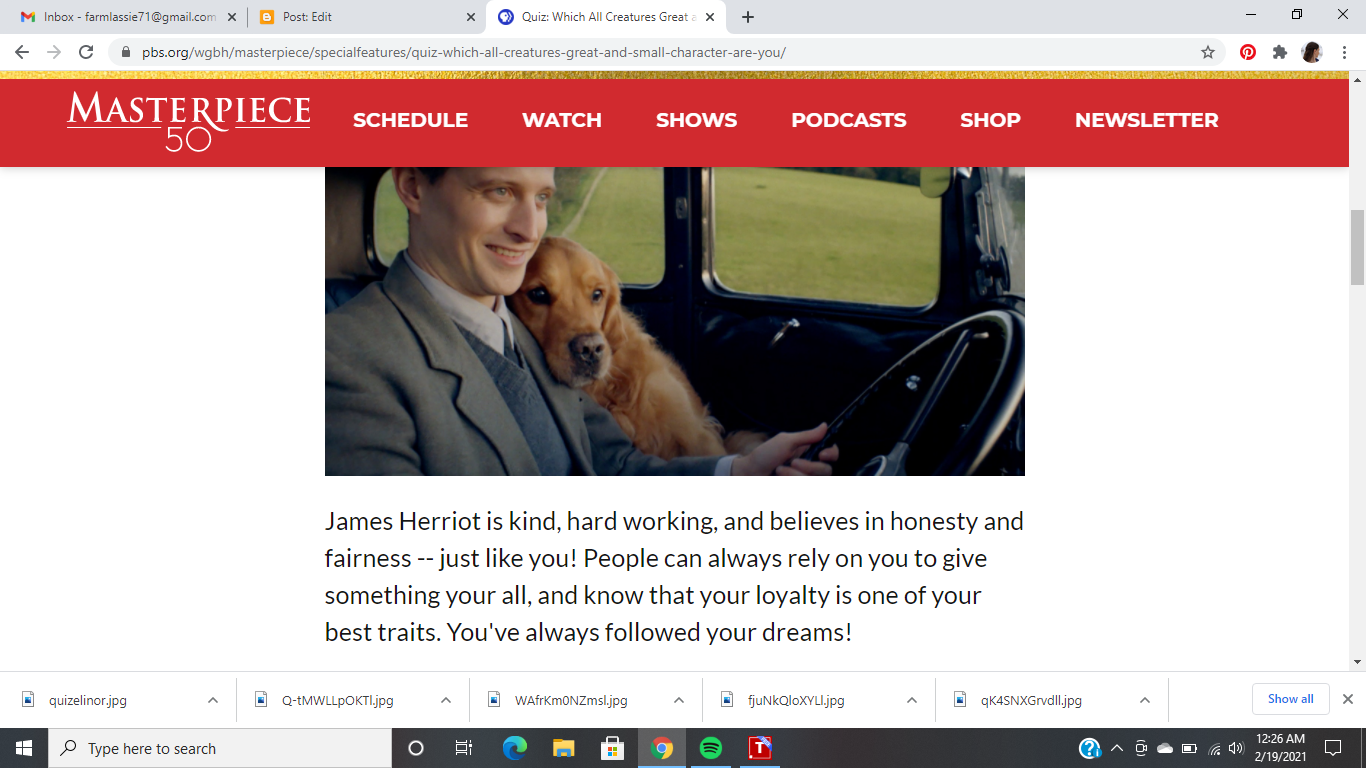Click the browser back arrow
The height and width of the screenshot is (768, 1366).
click(22, 52)
